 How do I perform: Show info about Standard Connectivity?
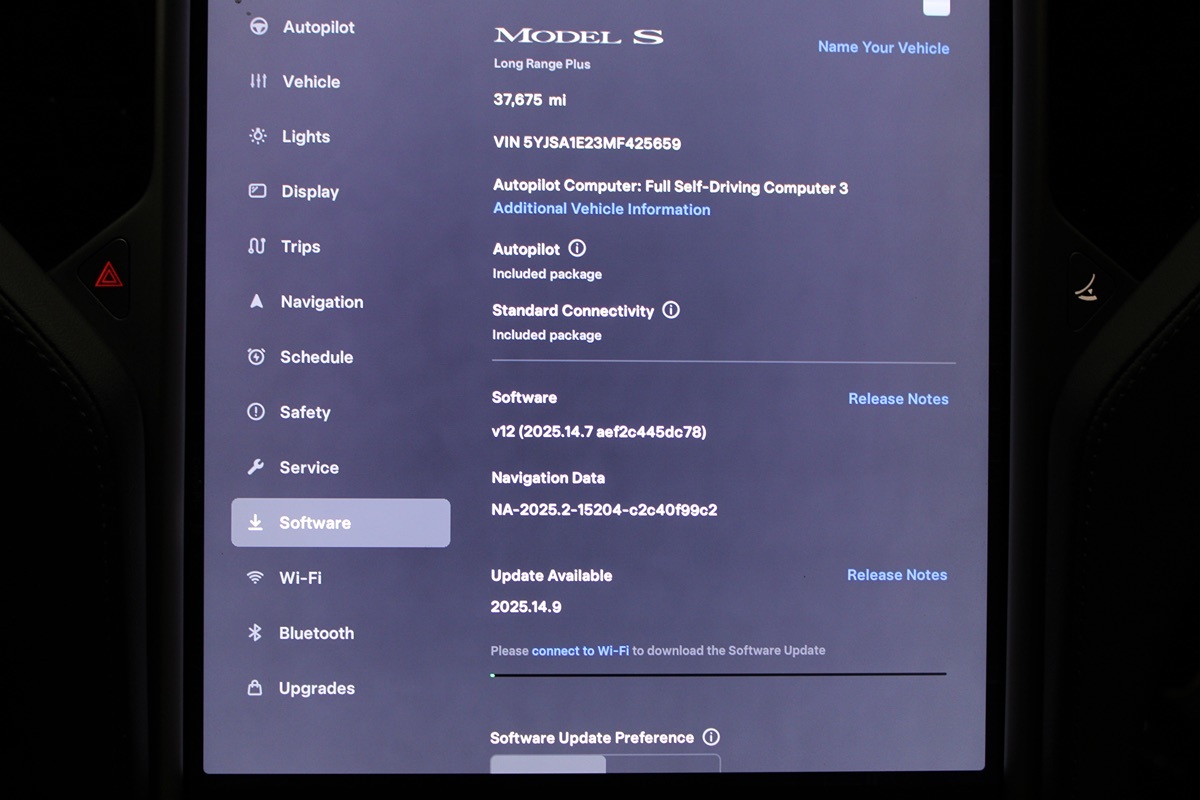pyautogui.click(x=671, y=310)
